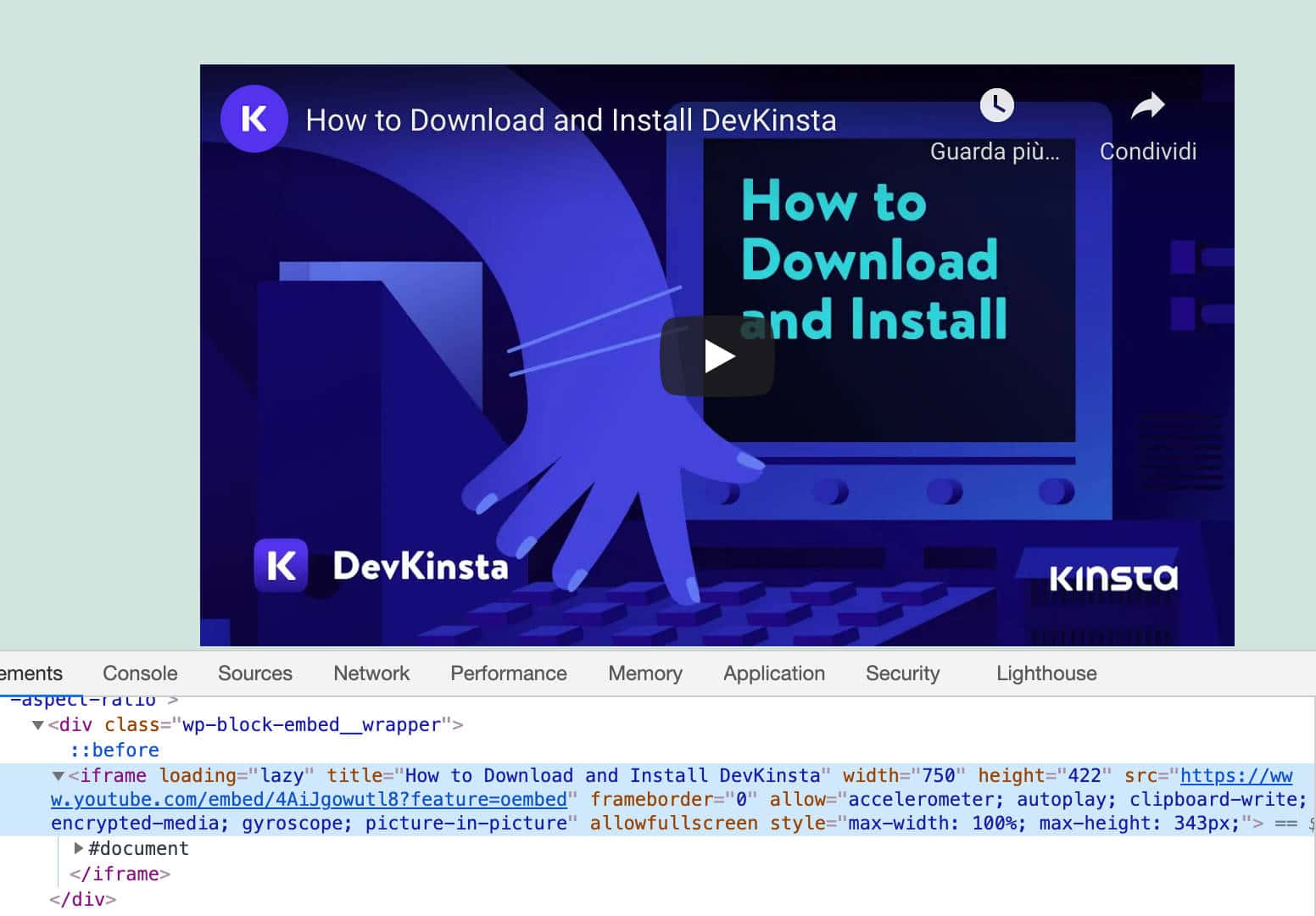The image size is (1316, 916).
Task: Go to the Performance tab
Action: click(508, 673)
